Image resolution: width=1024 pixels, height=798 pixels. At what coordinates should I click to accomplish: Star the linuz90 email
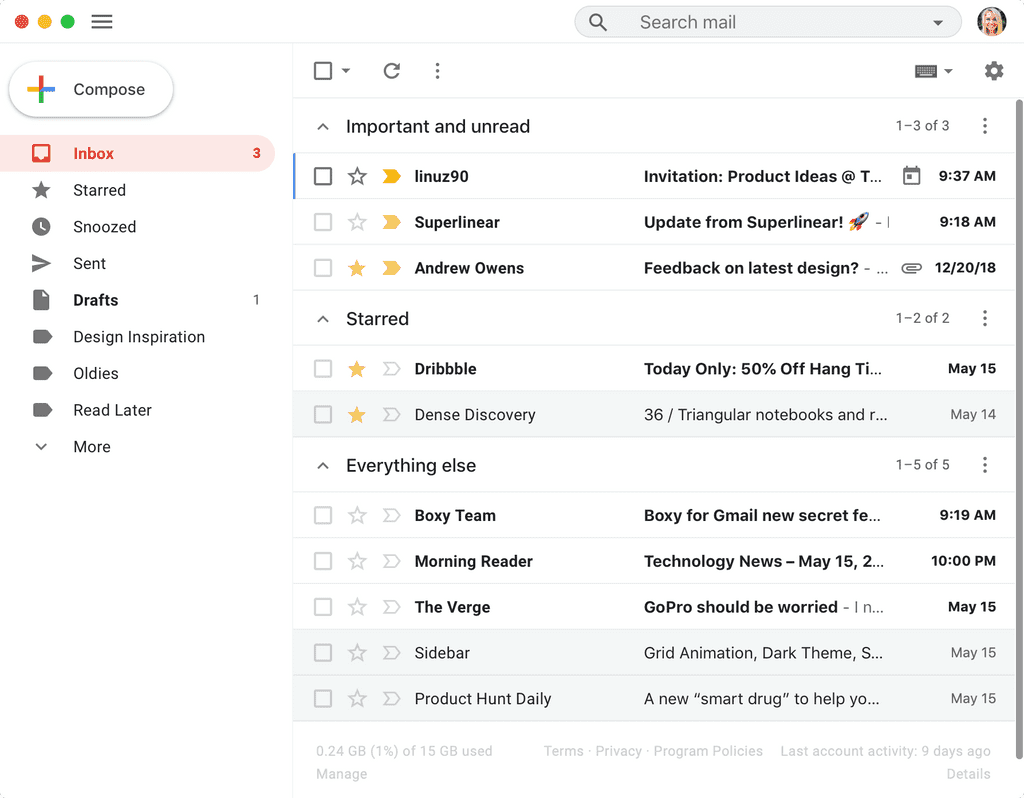(357, 176)
